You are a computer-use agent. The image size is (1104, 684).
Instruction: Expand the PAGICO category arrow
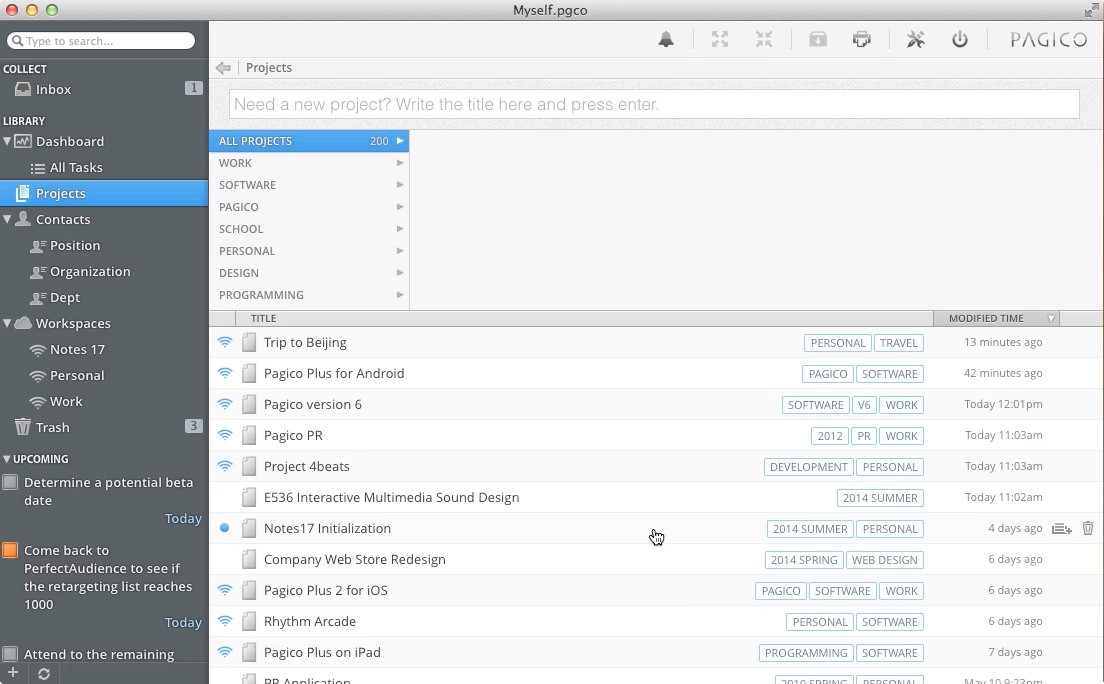click(x=399, y=206)
